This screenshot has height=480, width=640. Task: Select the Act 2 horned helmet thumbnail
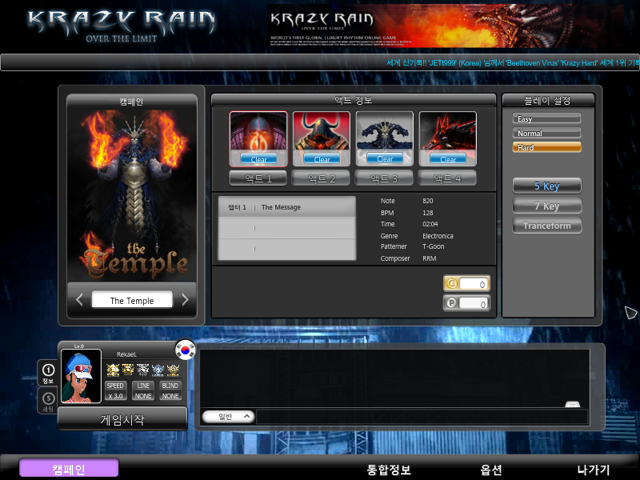322,139
